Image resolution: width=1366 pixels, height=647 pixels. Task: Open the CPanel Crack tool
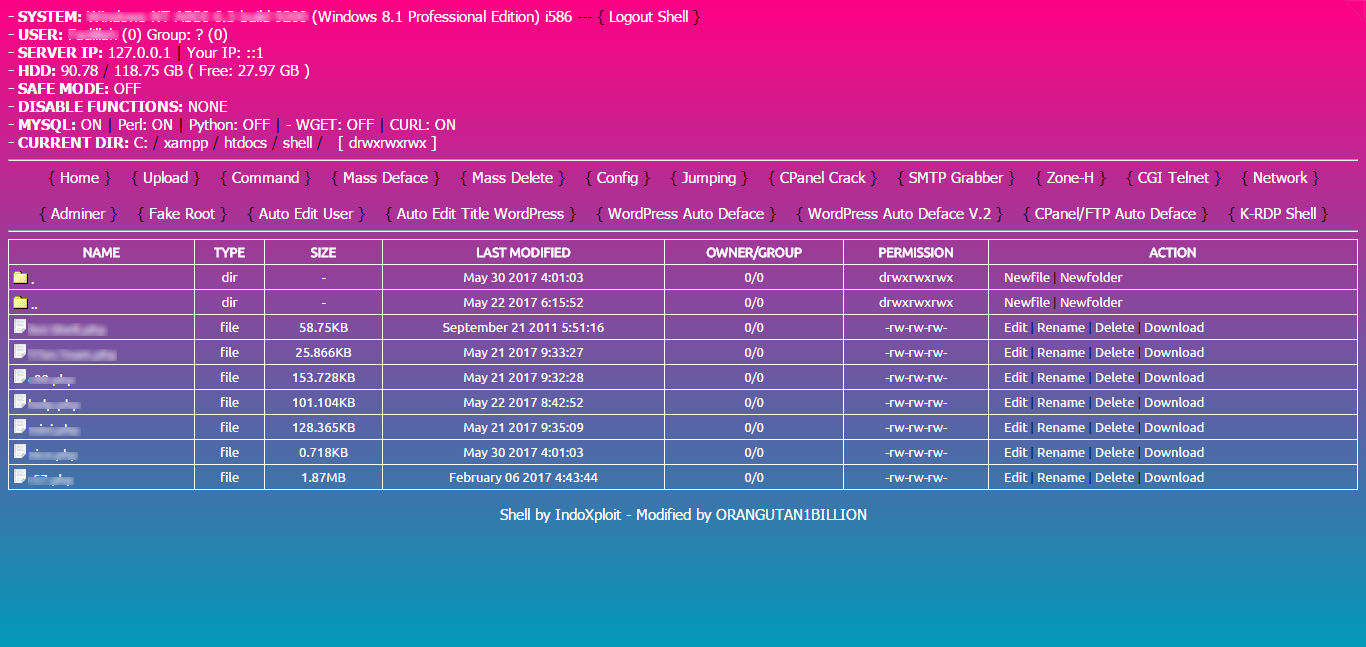tap(822, 178)
